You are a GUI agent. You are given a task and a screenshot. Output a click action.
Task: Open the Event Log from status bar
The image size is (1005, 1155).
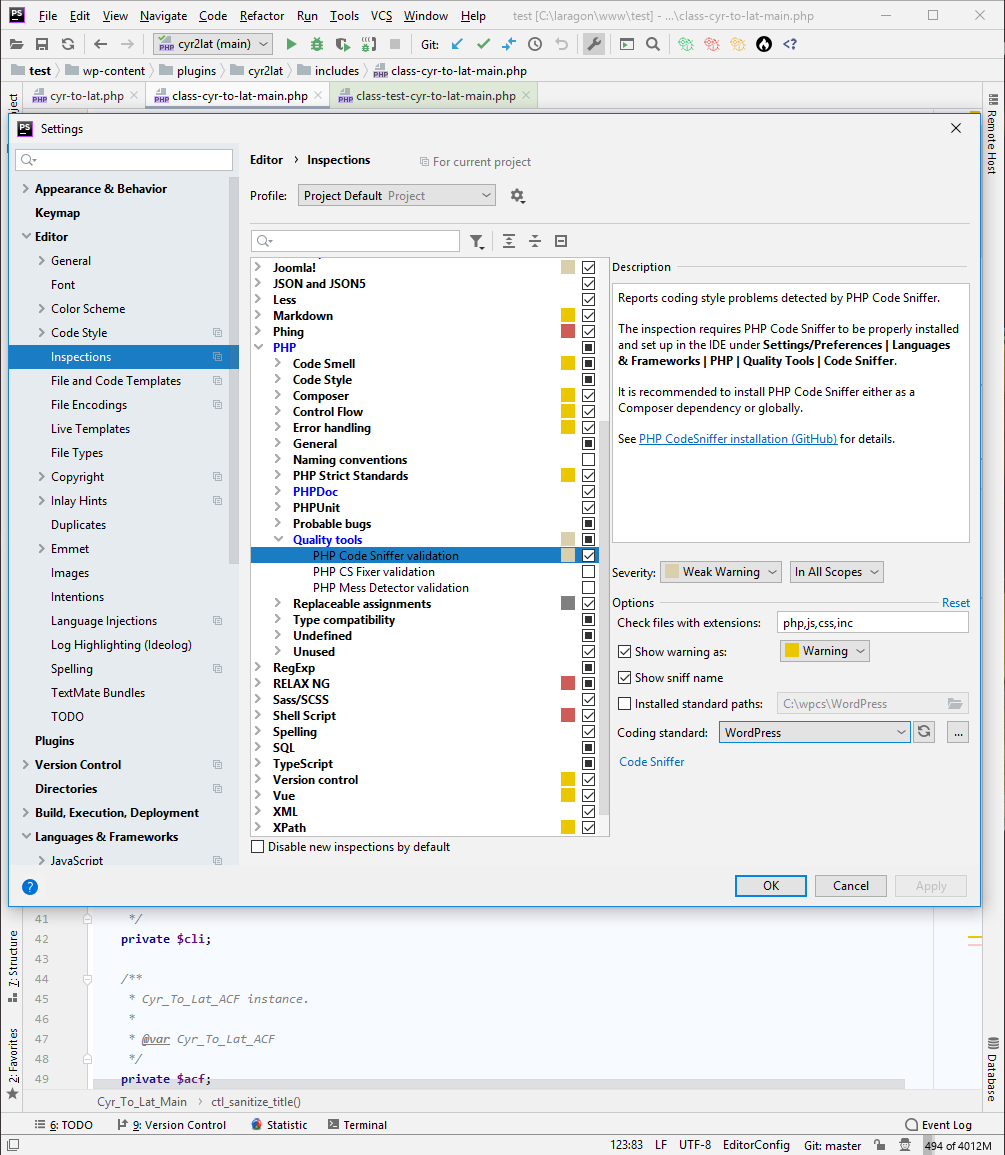(x=938, y=1125)
